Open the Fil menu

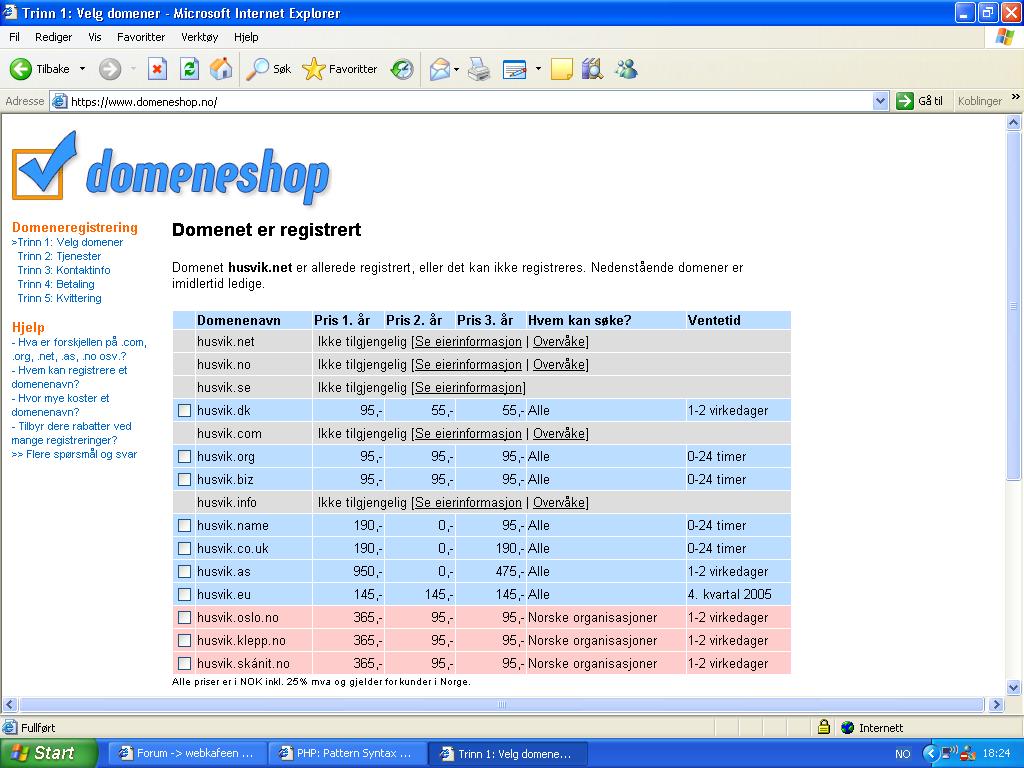coord(14,37)
